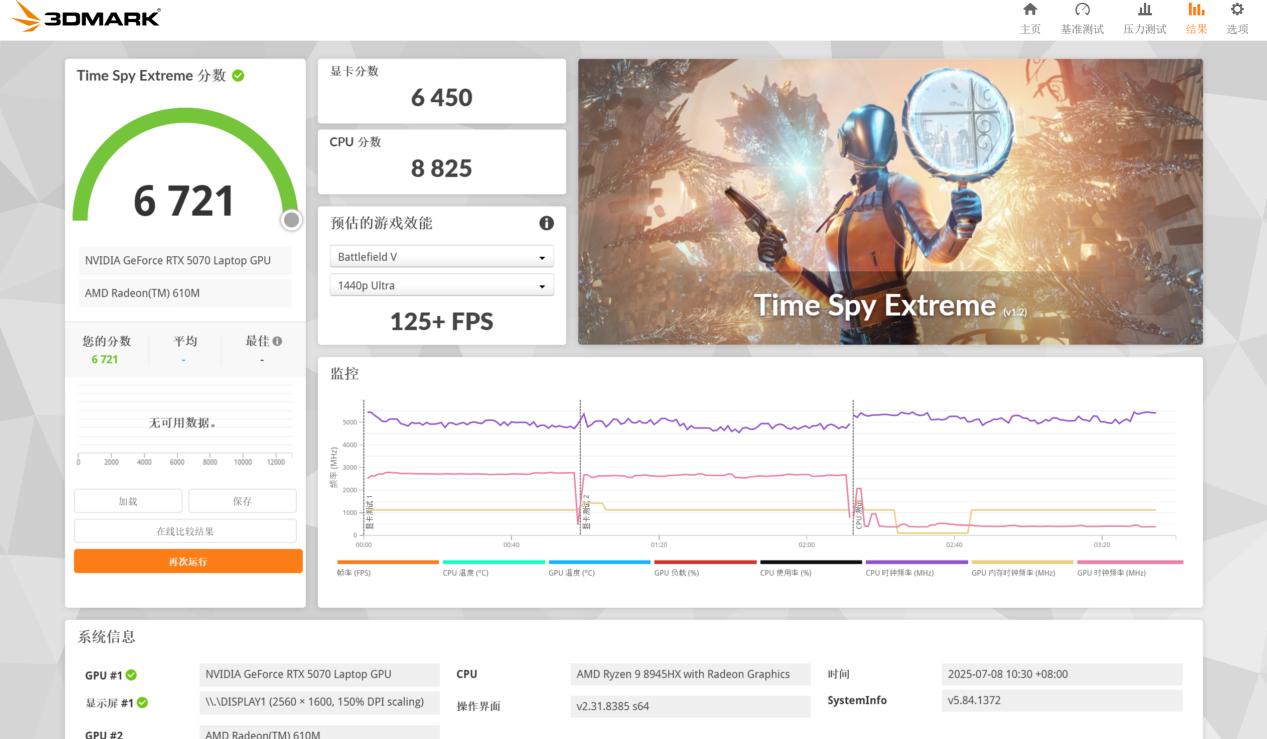Click the 系统信息 section heading
Screen dimensions: 1267x739
[106, 636]
